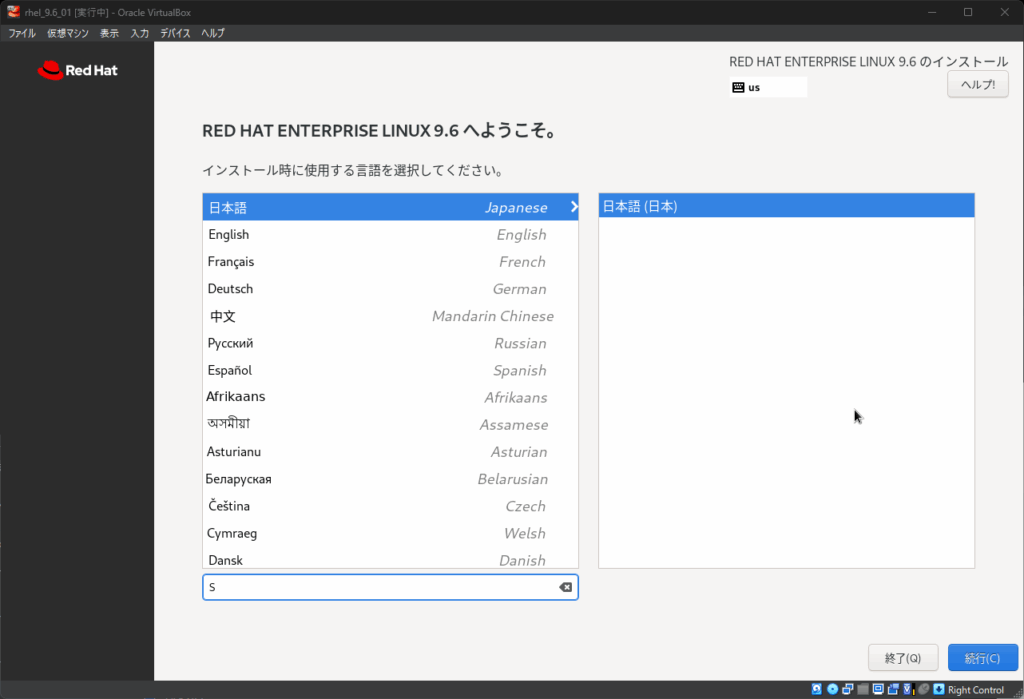Select Asturianu Asturian language row
The height and width of the screenshot is (699, 1024).
391,452
